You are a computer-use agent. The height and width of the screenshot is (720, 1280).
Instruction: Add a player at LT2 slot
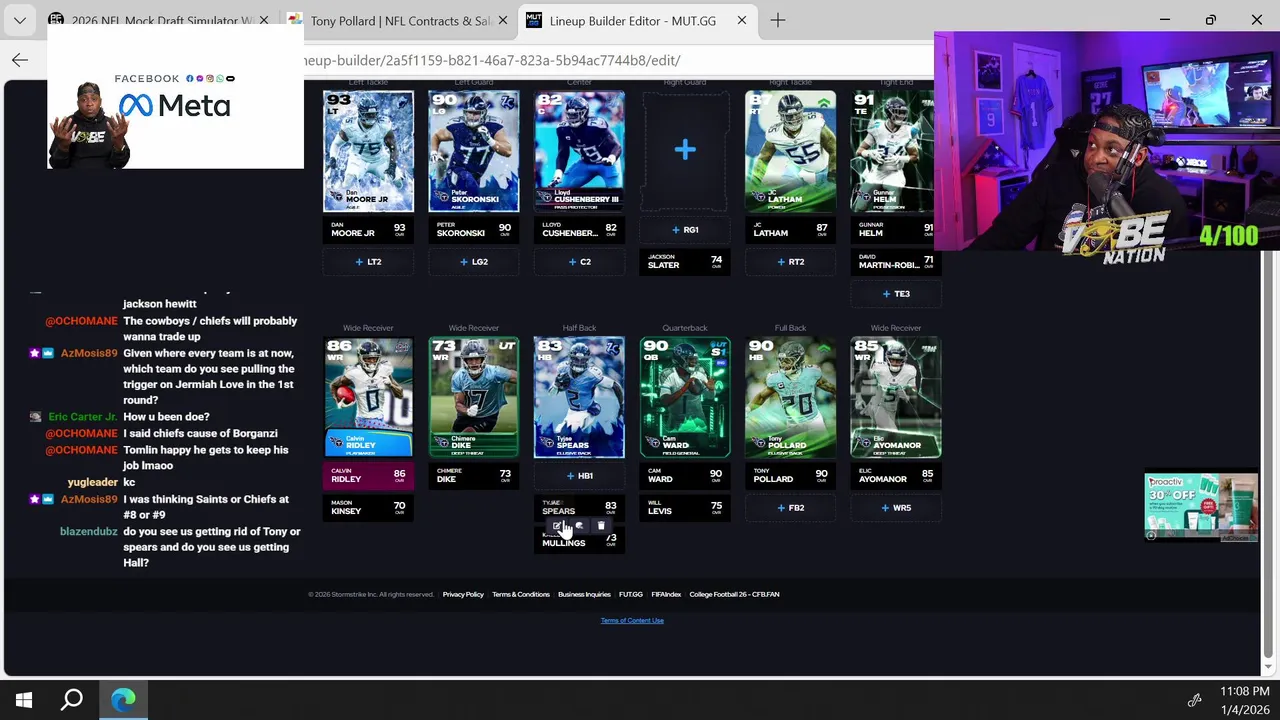click(368, 262)
